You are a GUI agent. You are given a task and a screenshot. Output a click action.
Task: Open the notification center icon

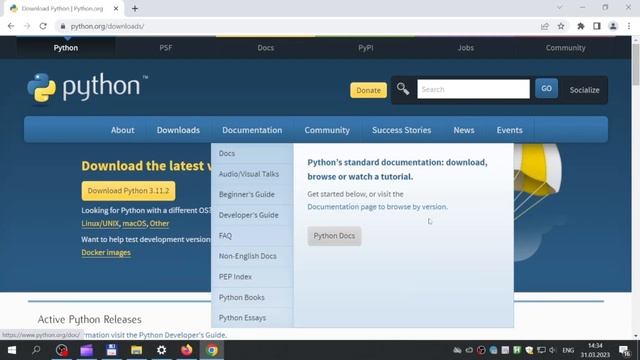click(x=624, y=350)
